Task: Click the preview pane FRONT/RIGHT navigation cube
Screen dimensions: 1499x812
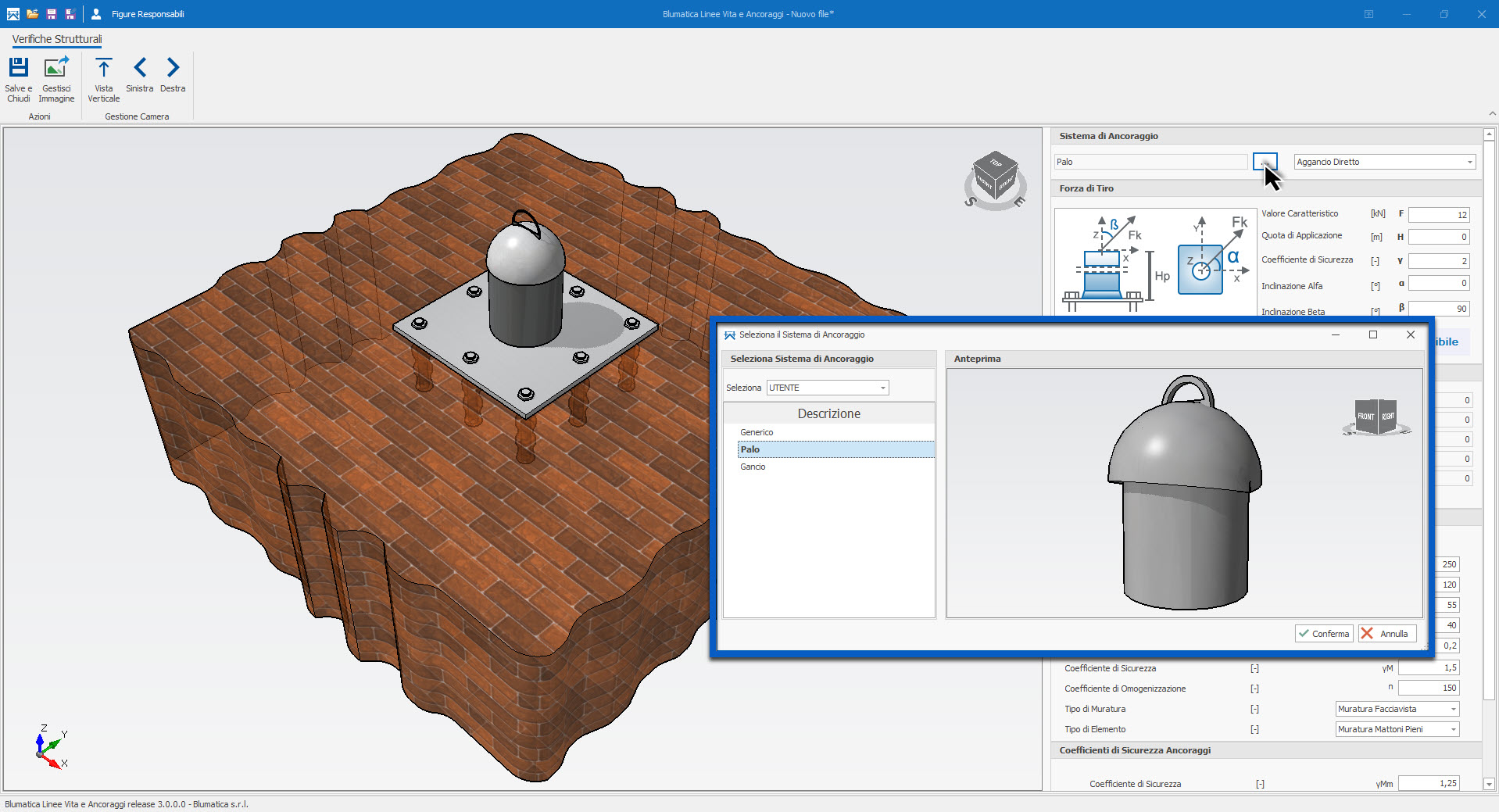Action: [1376, 416]
